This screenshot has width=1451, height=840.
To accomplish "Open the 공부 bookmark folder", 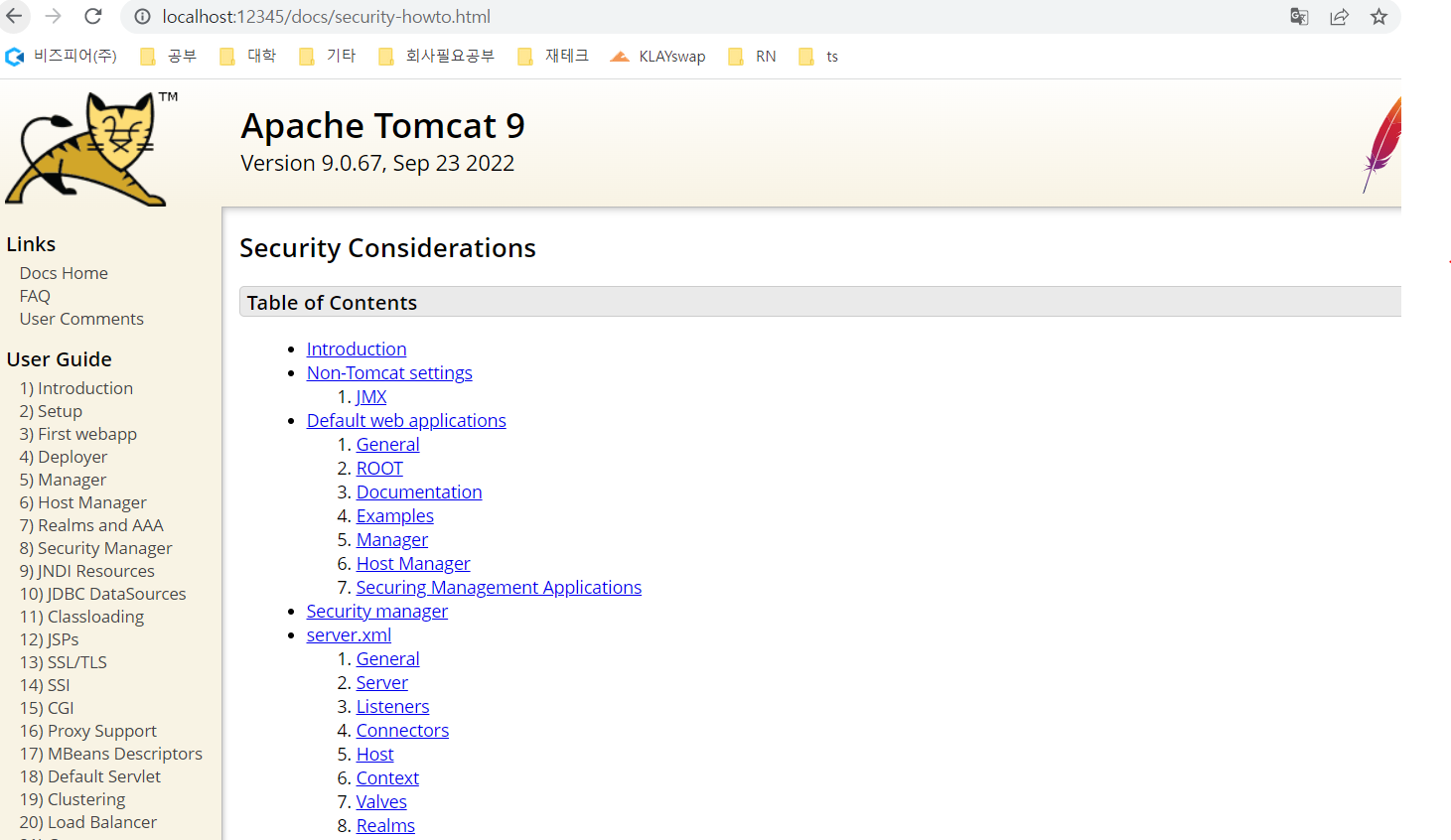I will click(x=169, y=57).
